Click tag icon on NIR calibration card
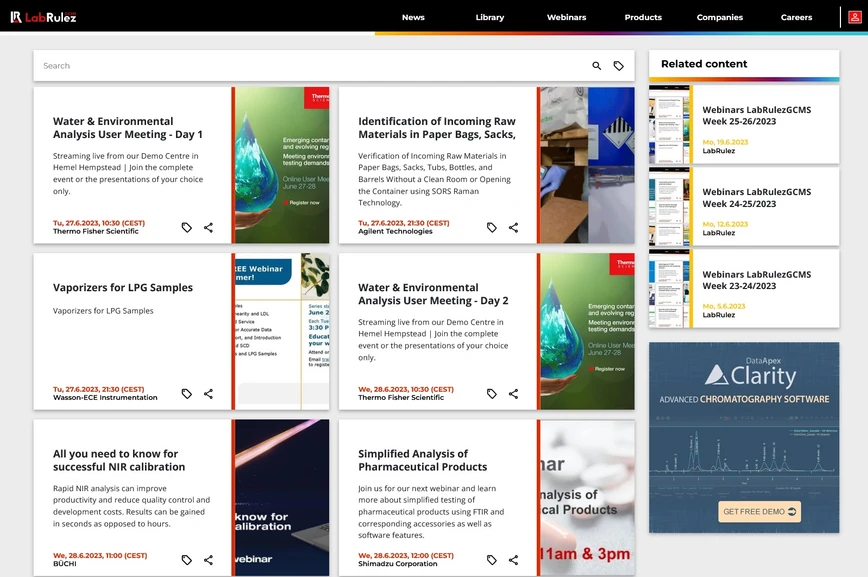 tap(187, 560)
